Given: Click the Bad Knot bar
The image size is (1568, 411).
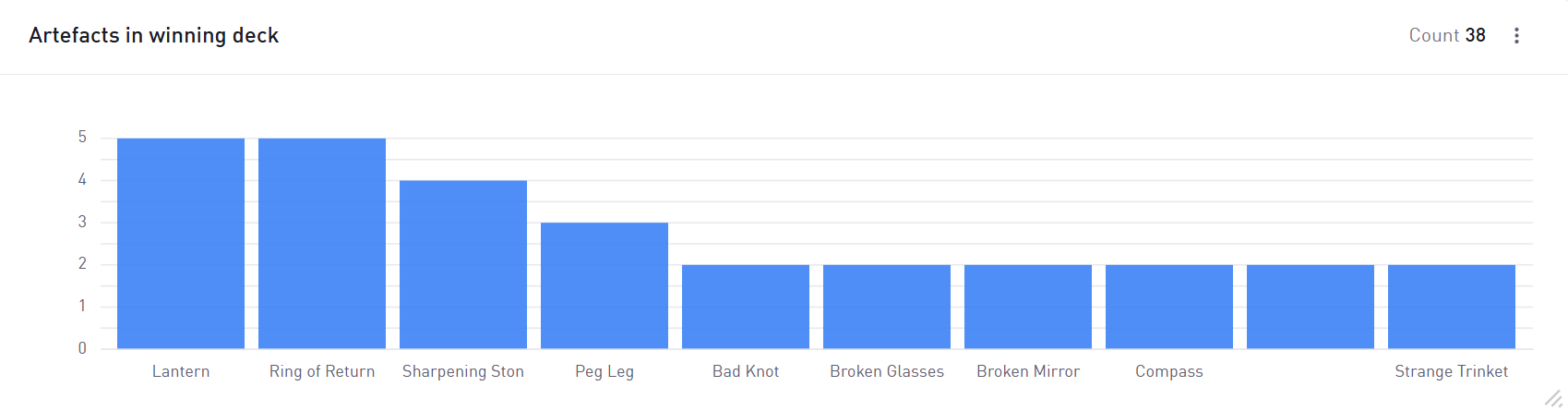Looking at the screenshot, I should click(746, 307).
